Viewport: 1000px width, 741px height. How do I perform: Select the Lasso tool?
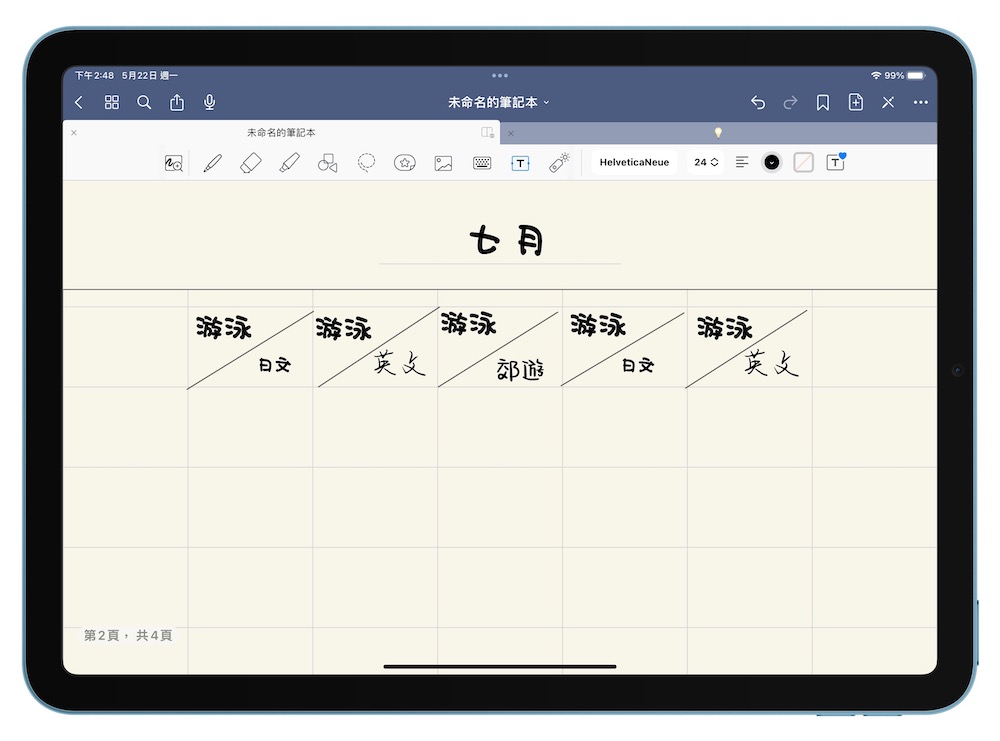(366, 163)
